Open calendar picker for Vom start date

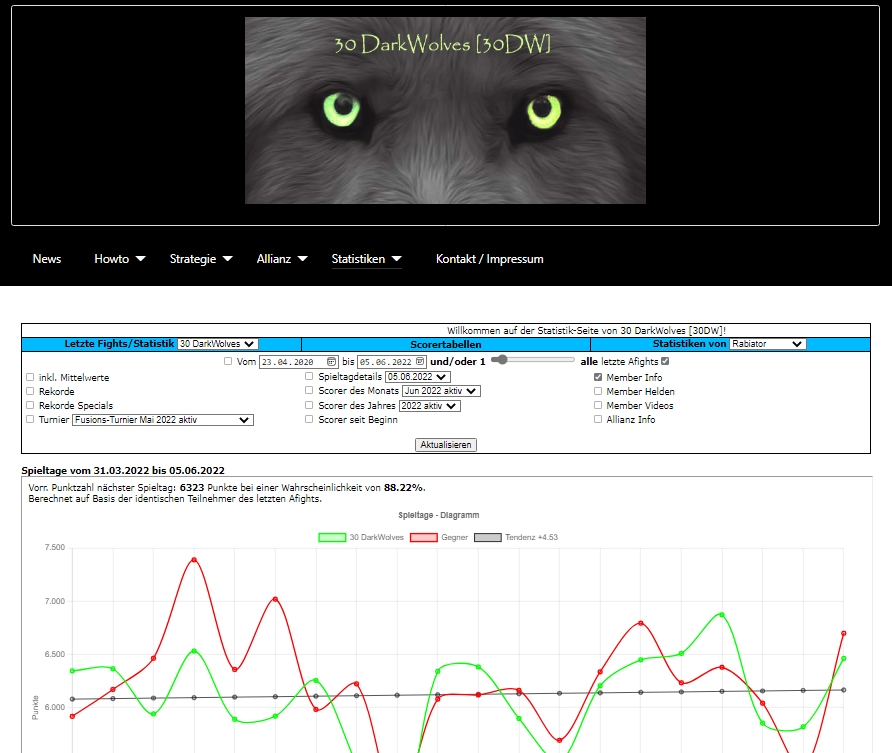coord(332,361)
